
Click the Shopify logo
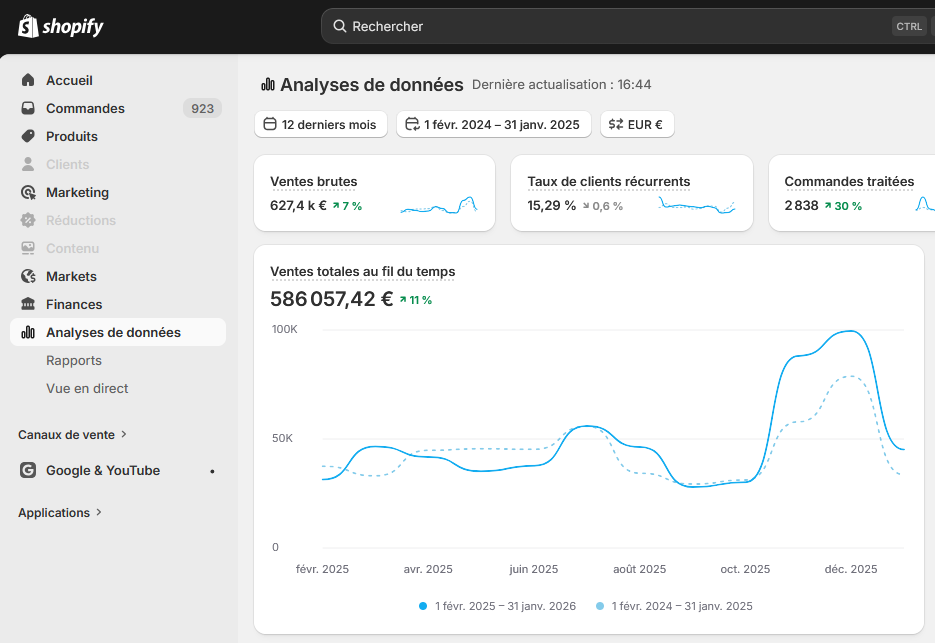click(60, 26)
